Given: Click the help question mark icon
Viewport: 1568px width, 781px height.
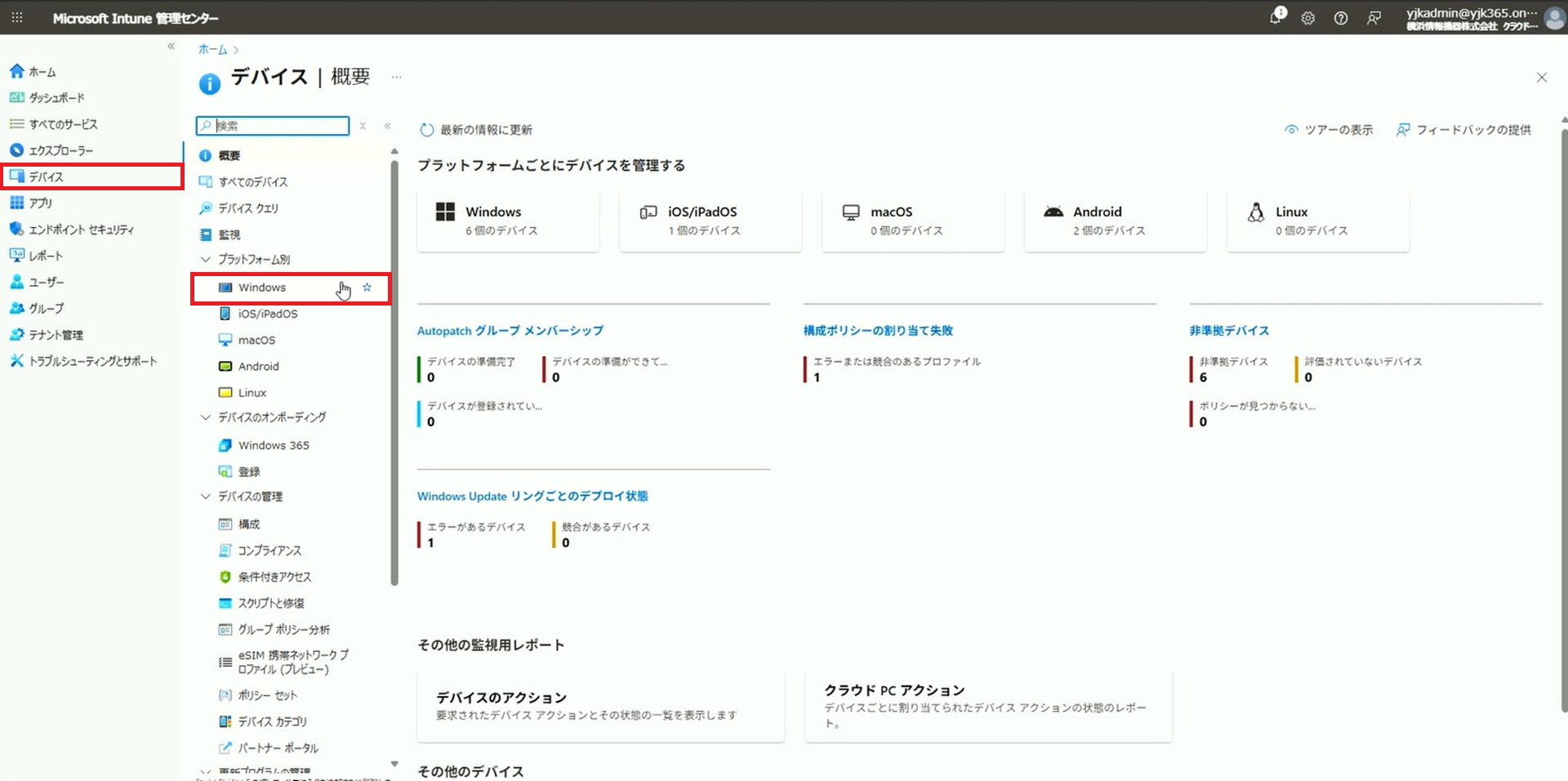Looking at the screenshot, I should [x=1341, y=18].
